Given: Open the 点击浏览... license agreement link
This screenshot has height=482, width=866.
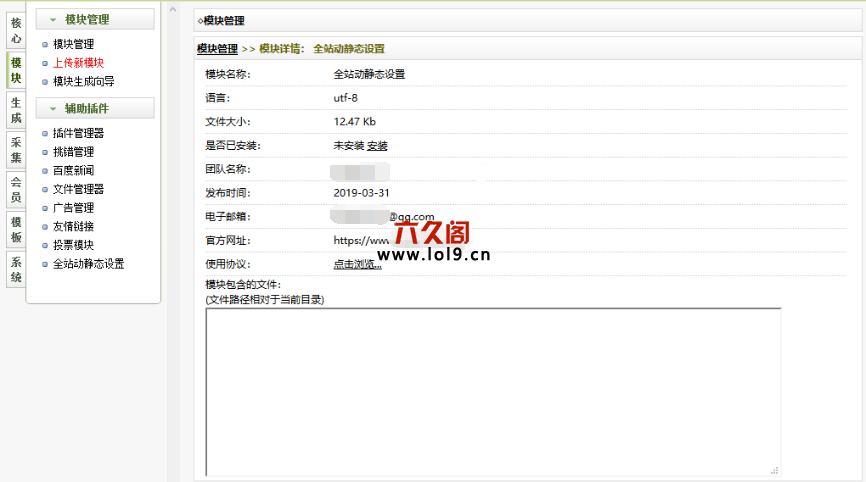Looking at the screenshot, I should pos(357,264).
